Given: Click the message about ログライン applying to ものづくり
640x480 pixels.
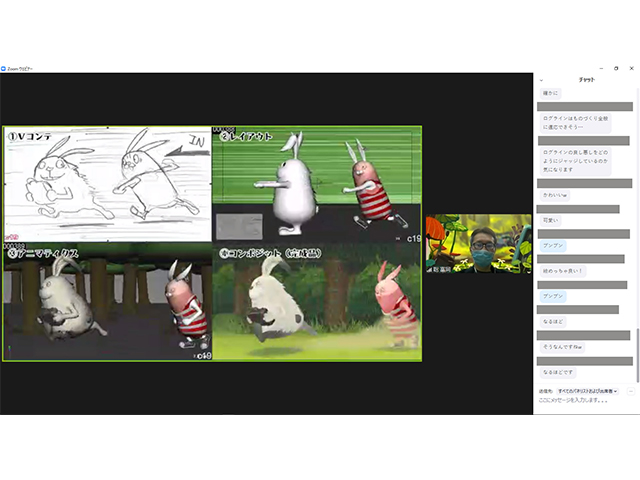Looking at the screenshot, I should tap(575, 123).
